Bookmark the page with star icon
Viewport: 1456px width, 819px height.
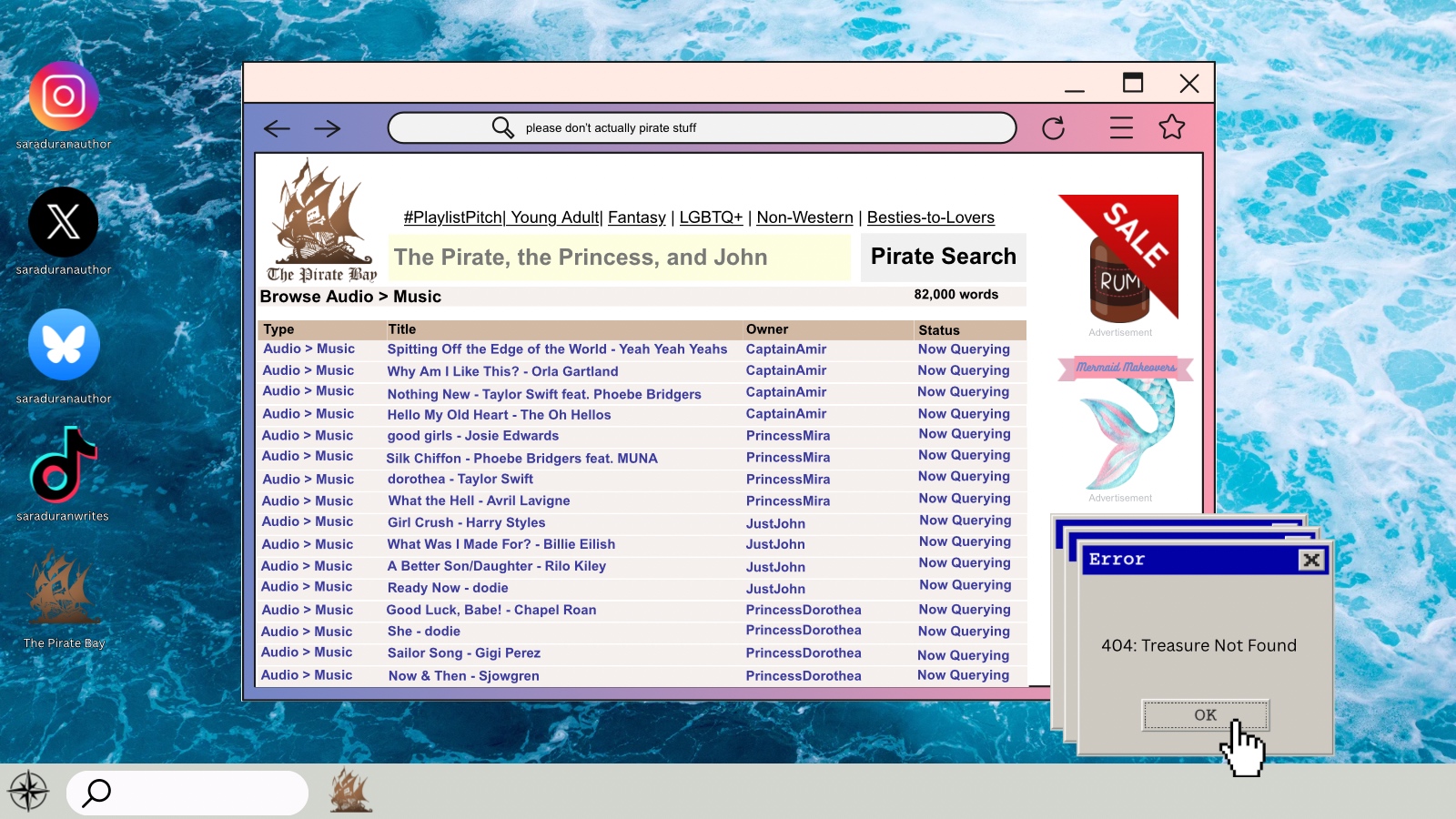point(1171,127)
